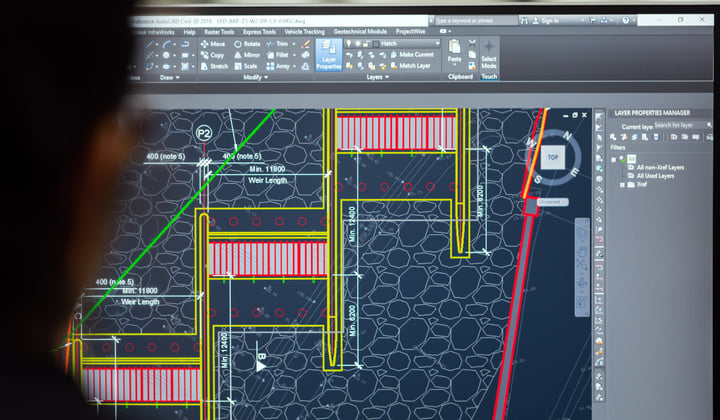Activate the Stretch tool
This screenshot has height=420, width=720.
click(x=213, y=66)
